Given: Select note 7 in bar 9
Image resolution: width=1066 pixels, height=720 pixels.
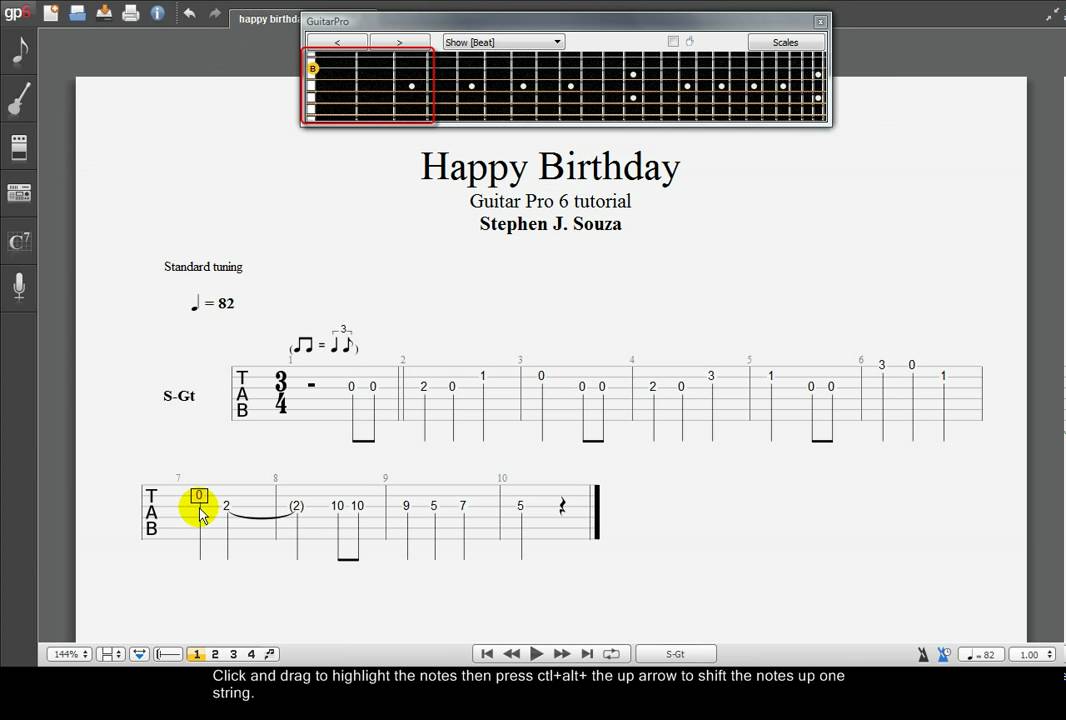Looking at the screenshot, I should pos(462,506).
